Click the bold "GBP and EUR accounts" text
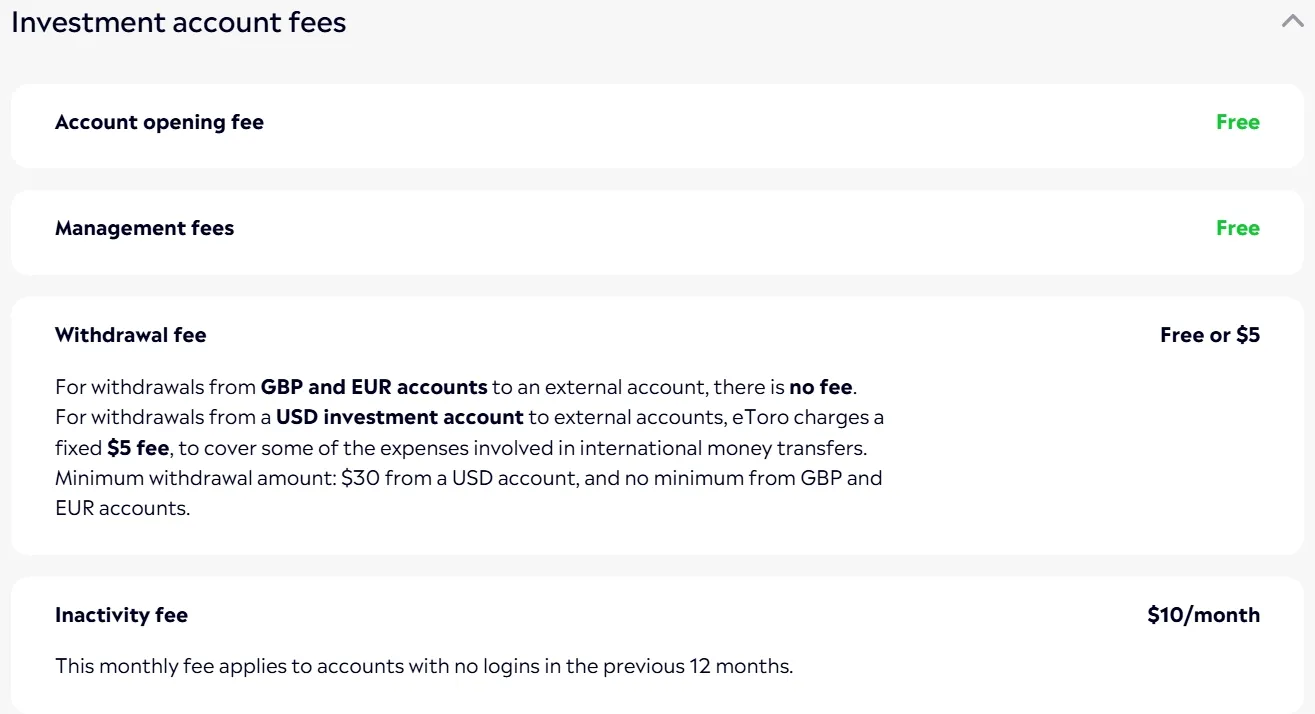 (374, 386)
